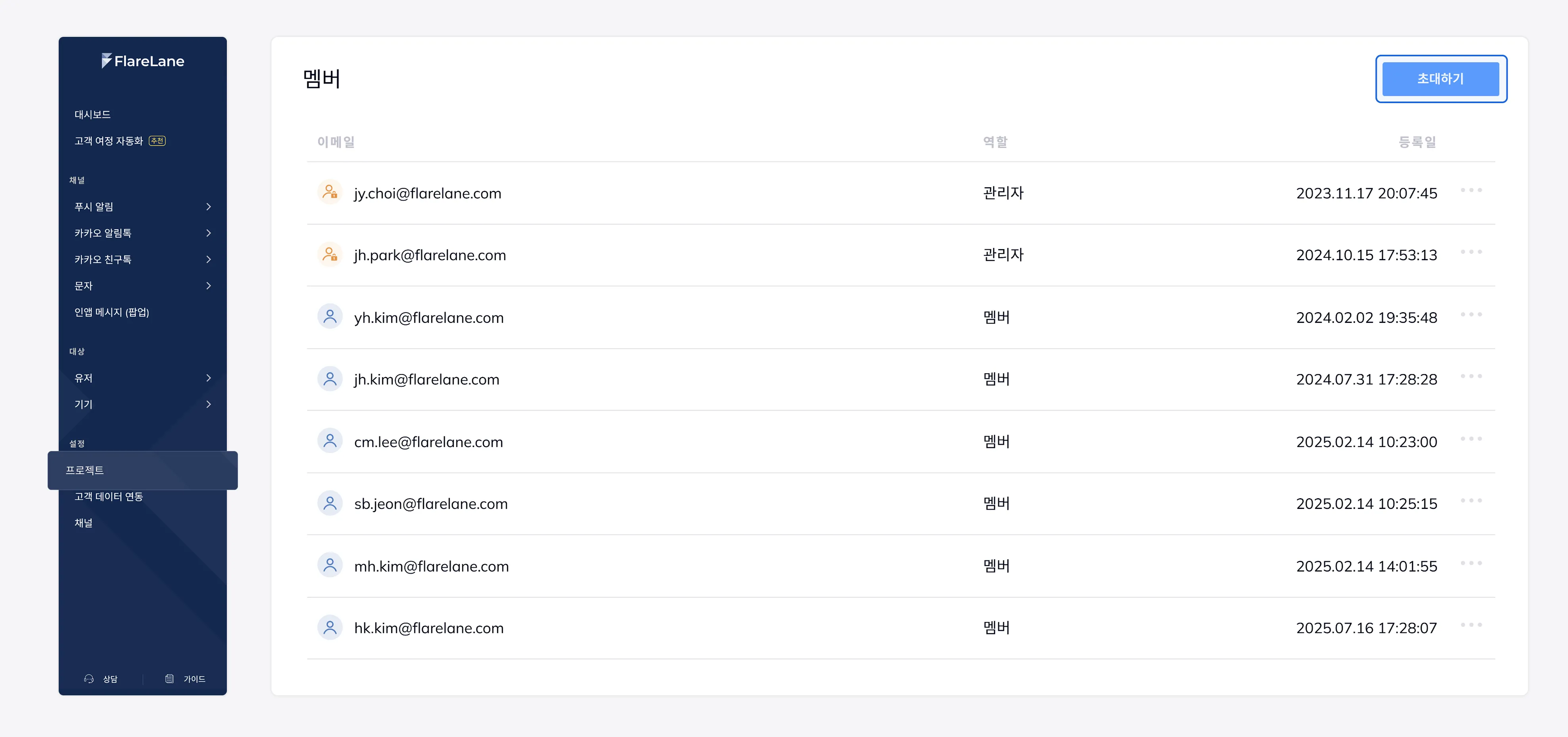This screenshot has height=737, width=1568.
Task: Click the 초대하기 invite button
Action: coord(1440,79)
